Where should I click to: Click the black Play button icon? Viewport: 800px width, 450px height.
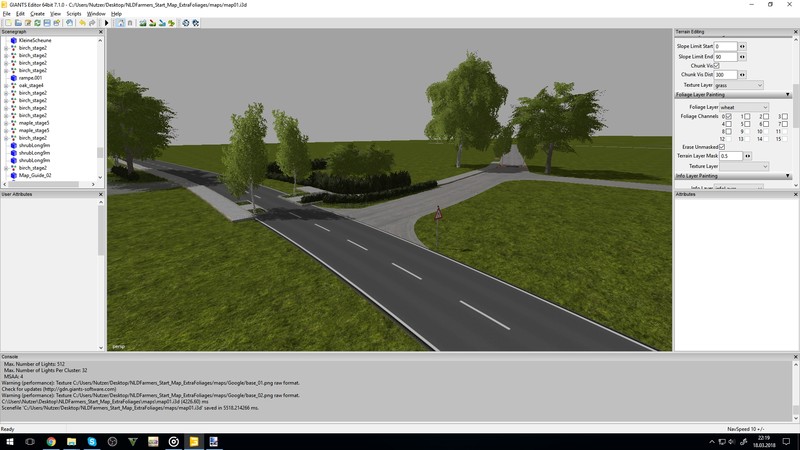(107, 23)
